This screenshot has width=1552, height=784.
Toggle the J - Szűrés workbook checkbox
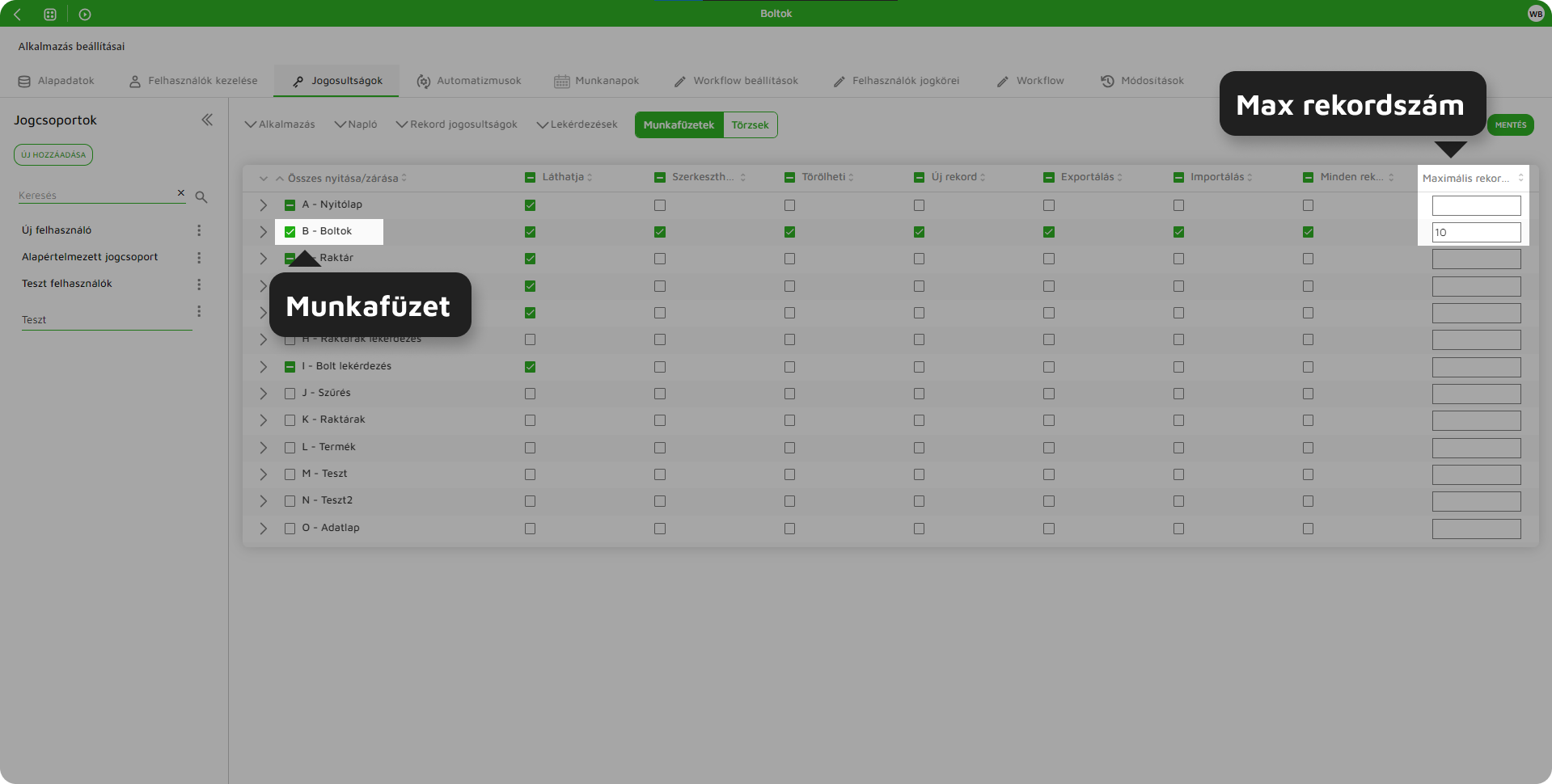coord(290,394)
